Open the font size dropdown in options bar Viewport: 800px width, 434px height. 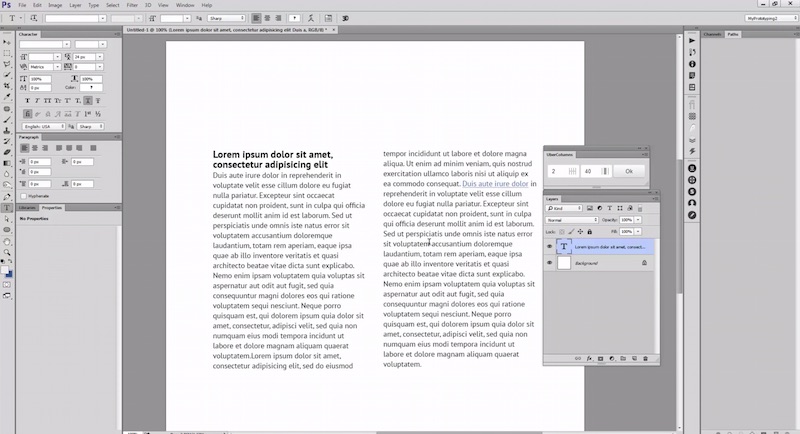pyautogui.click(x=187, y=18)
